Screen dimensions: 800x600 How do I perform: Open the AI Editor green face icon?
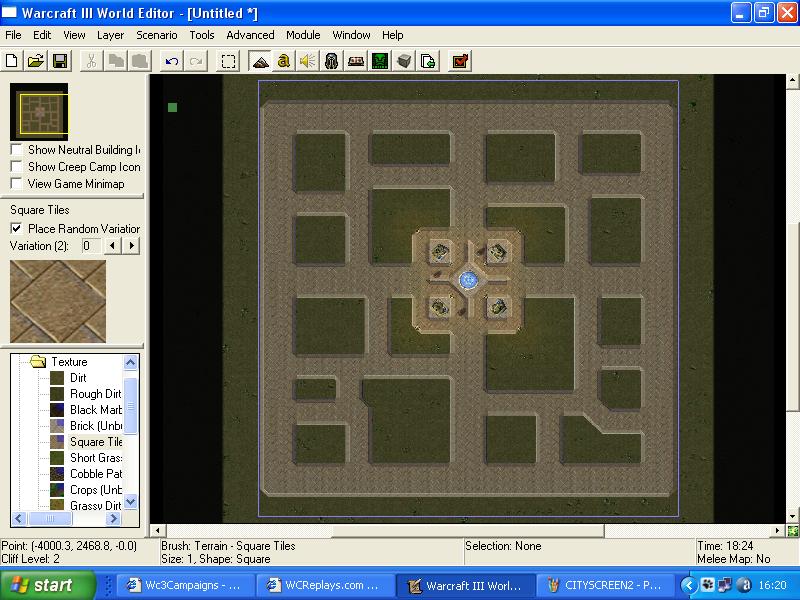click(x=380, y=61)
